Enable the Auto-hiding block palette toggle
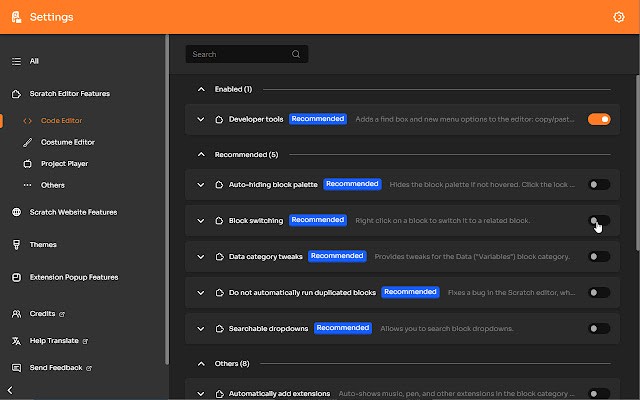Image resolution: width=640 pixels, height=400 pixels. click(x=599, y=184)
